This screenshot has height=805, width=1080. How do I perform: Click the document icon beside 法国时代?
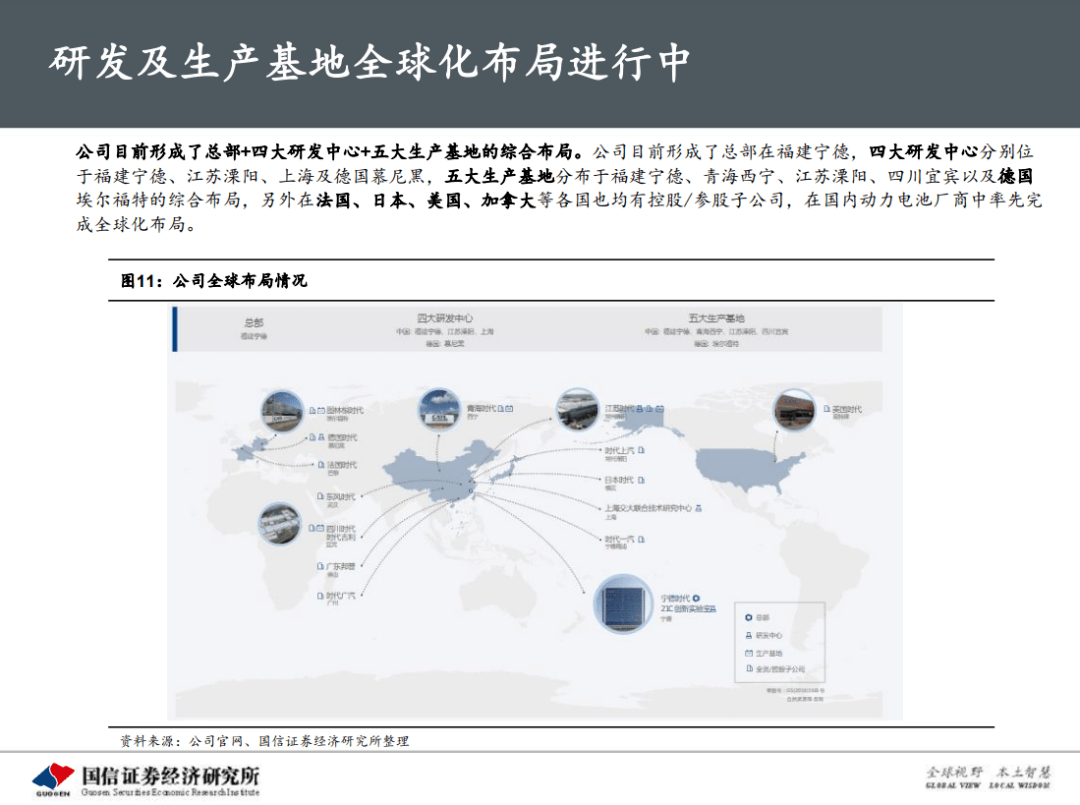320,465
